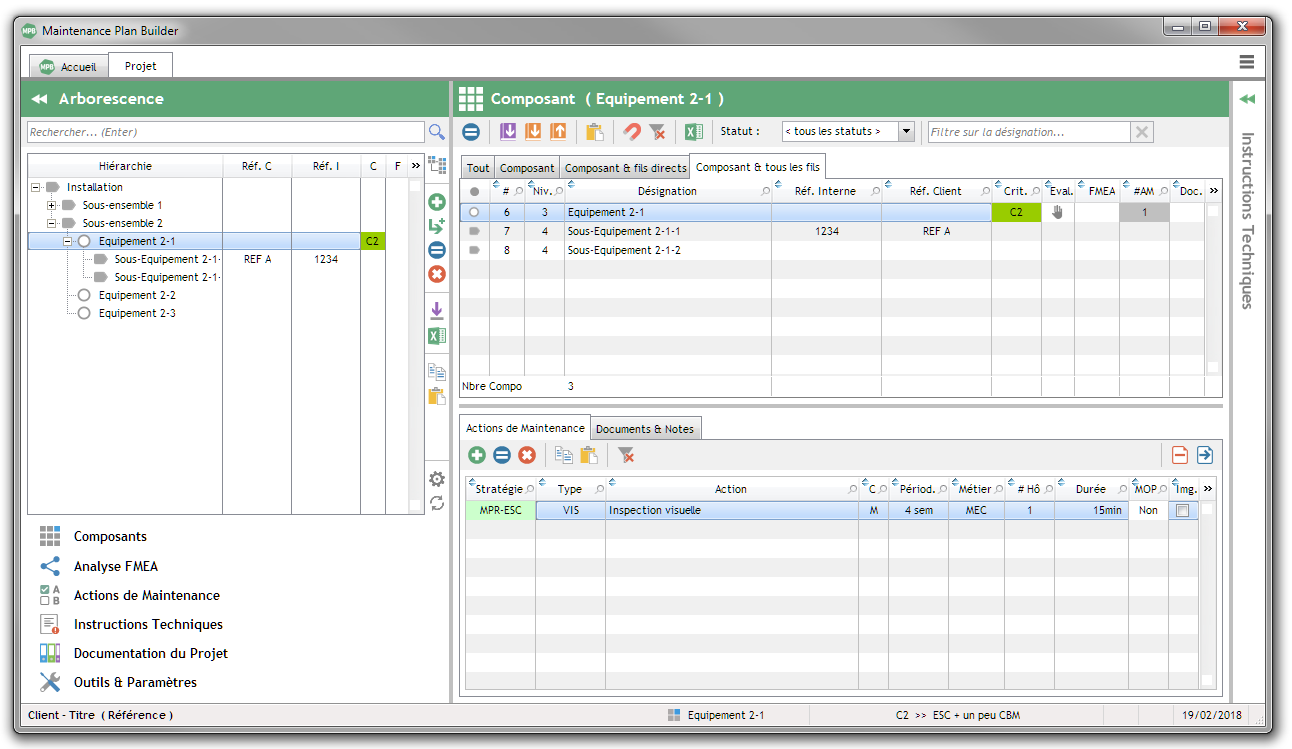This screenshot has width=1292, height=749.
Task: Expand the Sous-ensemble 1 node
Action: 52,205
